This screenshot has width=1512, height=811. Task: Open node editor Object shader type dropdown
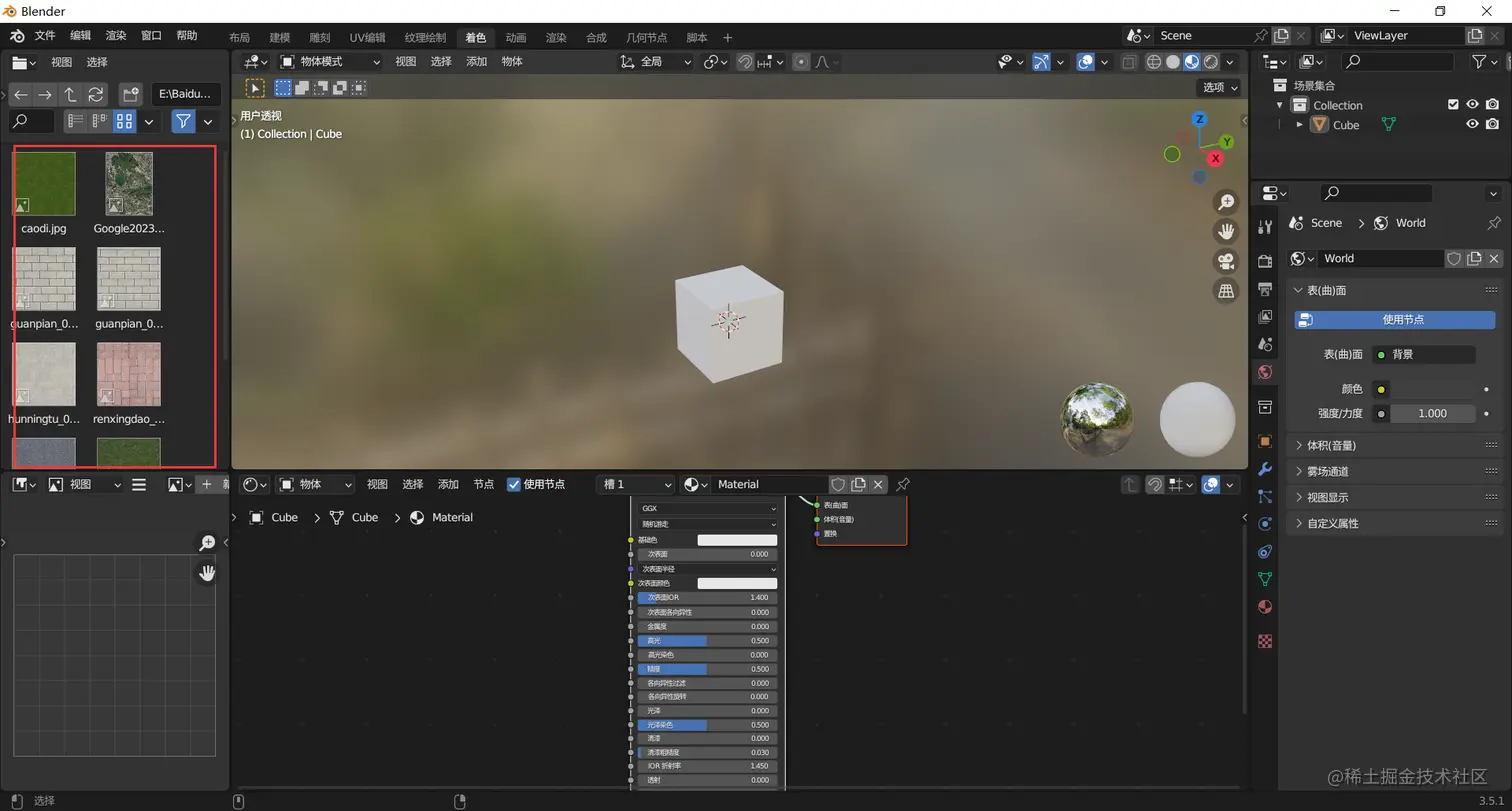pyautogui.click(x=316, y=484)
